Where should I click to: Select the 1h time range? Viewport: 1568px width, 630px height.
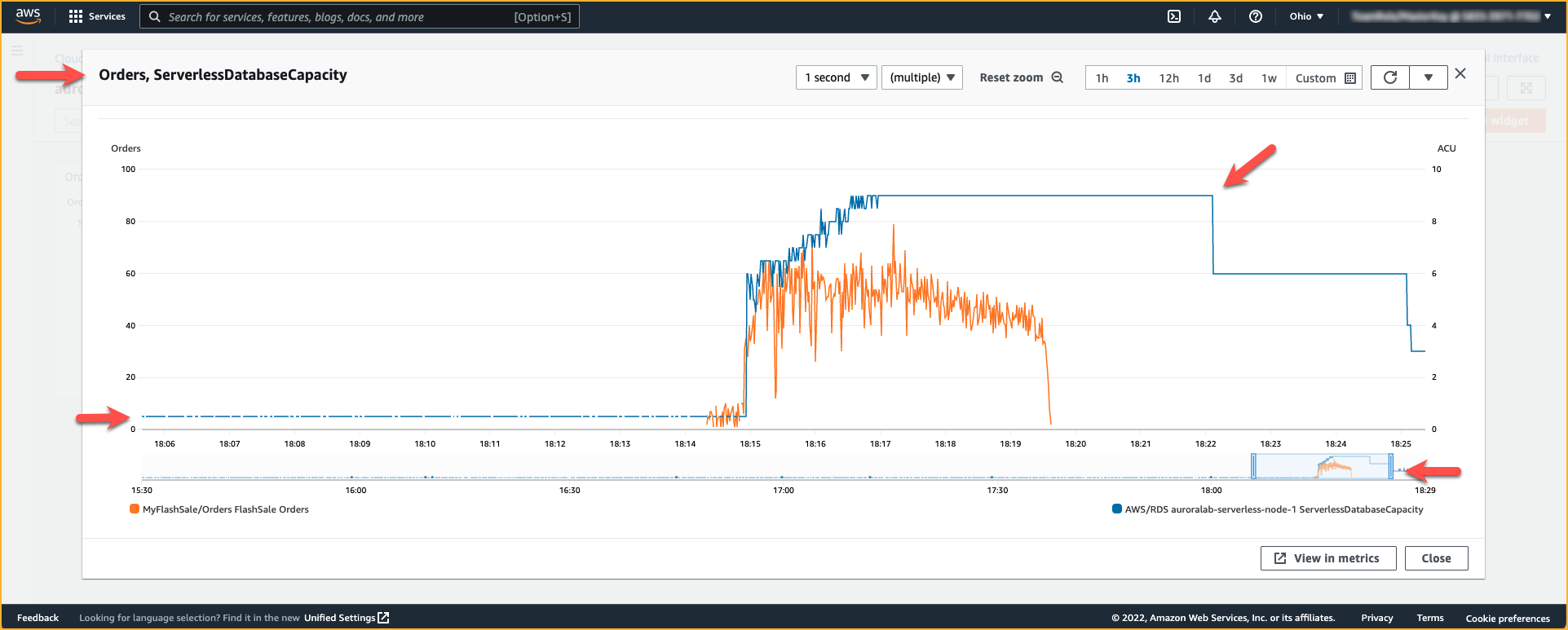[x=1102, y=78]
